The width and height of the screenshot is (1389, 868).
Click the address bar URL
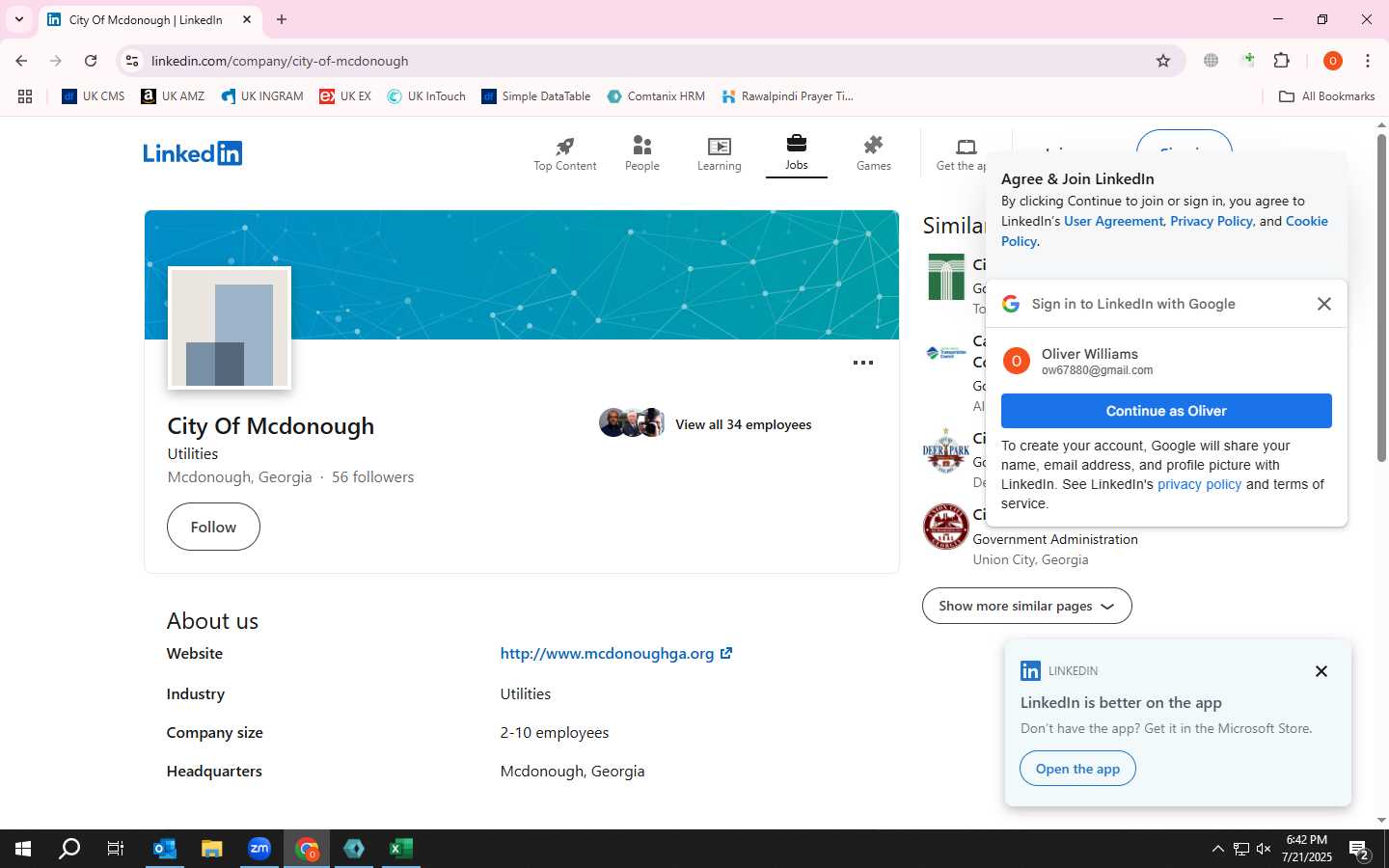(280, 61)
